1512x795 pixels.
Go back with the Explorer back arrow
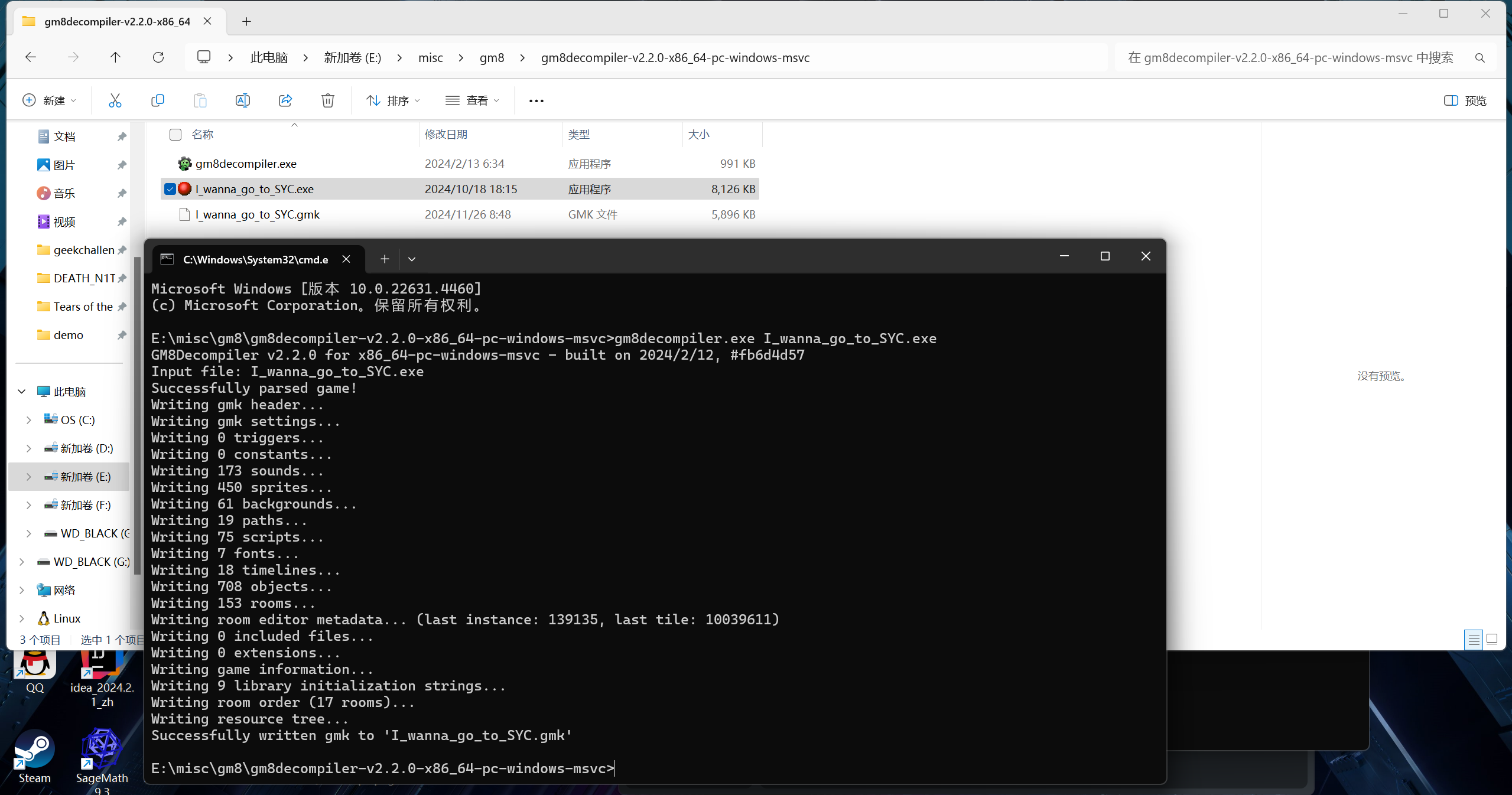[x=31, y=57]
